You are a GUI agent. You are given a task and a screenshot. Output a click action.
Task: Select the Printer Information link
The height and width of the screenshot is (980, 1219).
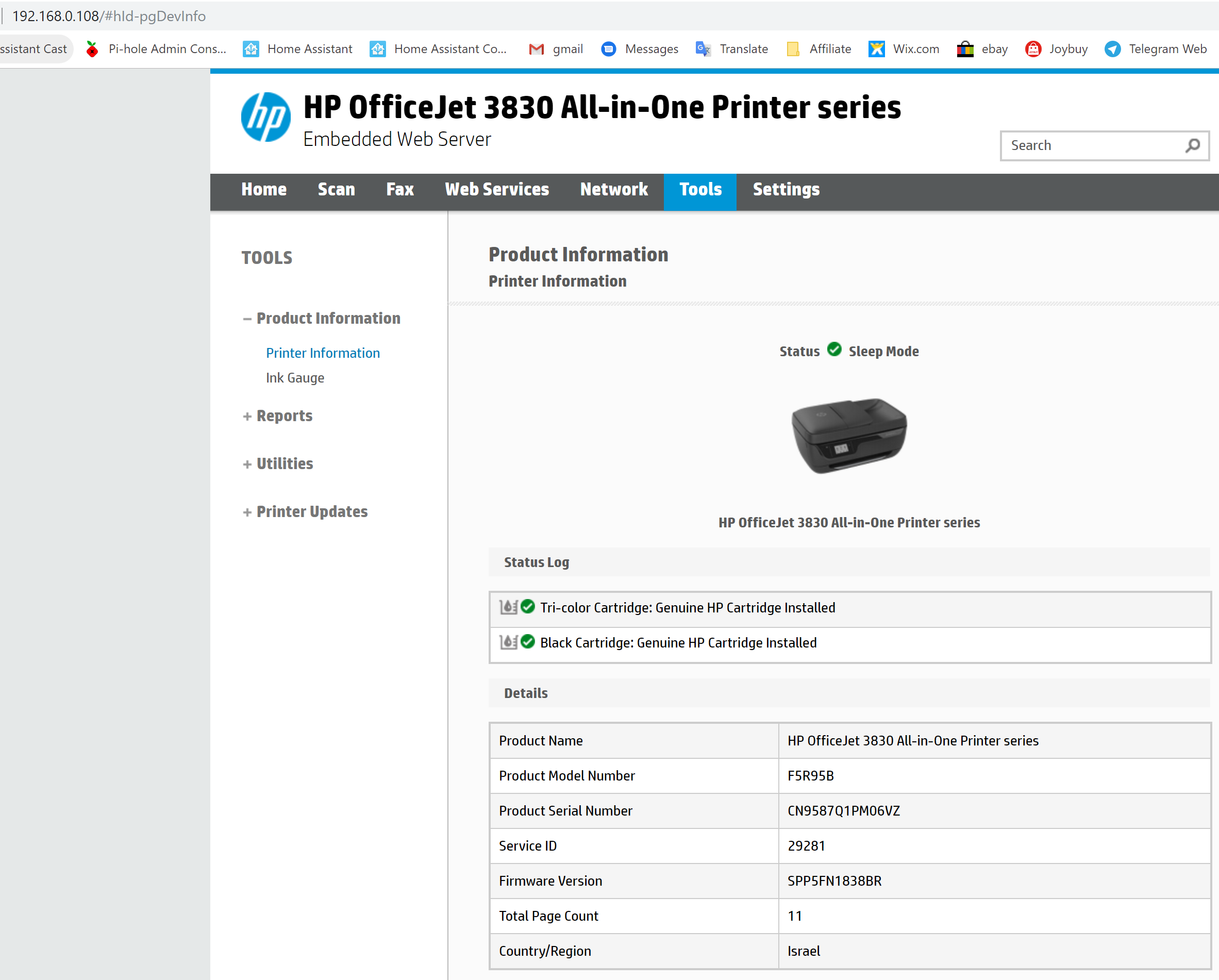(323, 353)
